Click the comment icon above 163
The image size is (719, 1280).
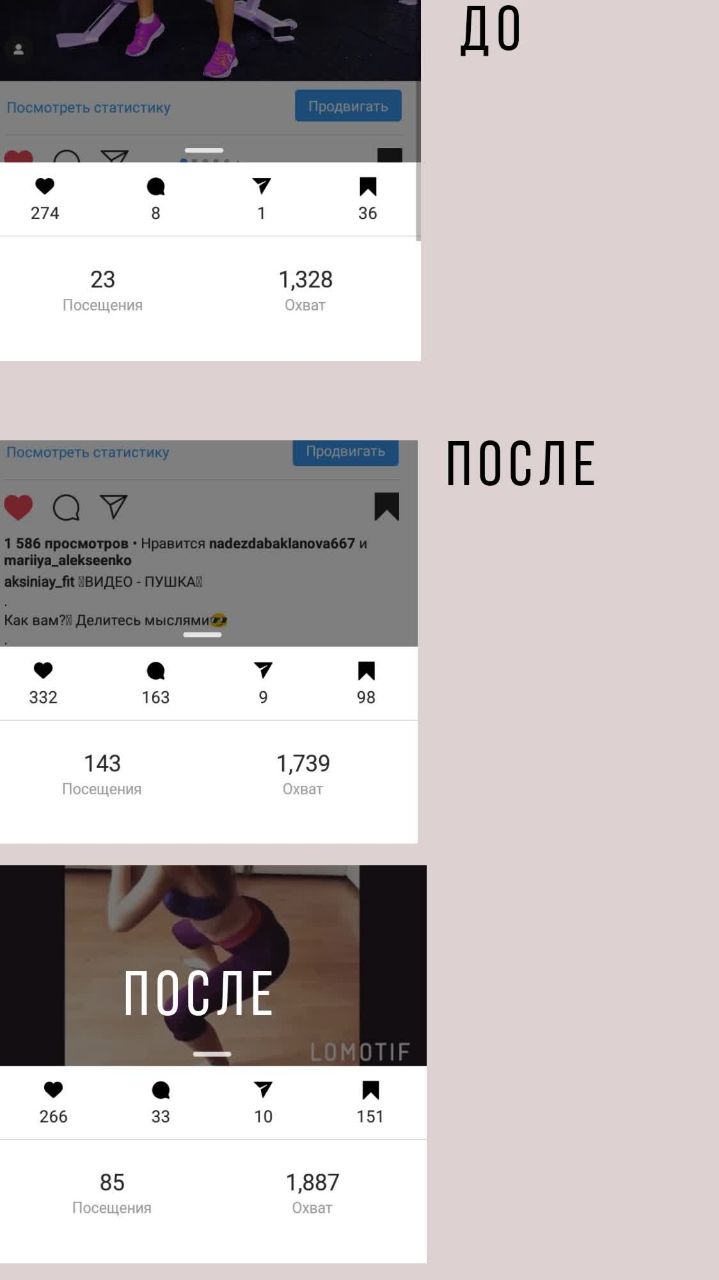pos(155,671)
